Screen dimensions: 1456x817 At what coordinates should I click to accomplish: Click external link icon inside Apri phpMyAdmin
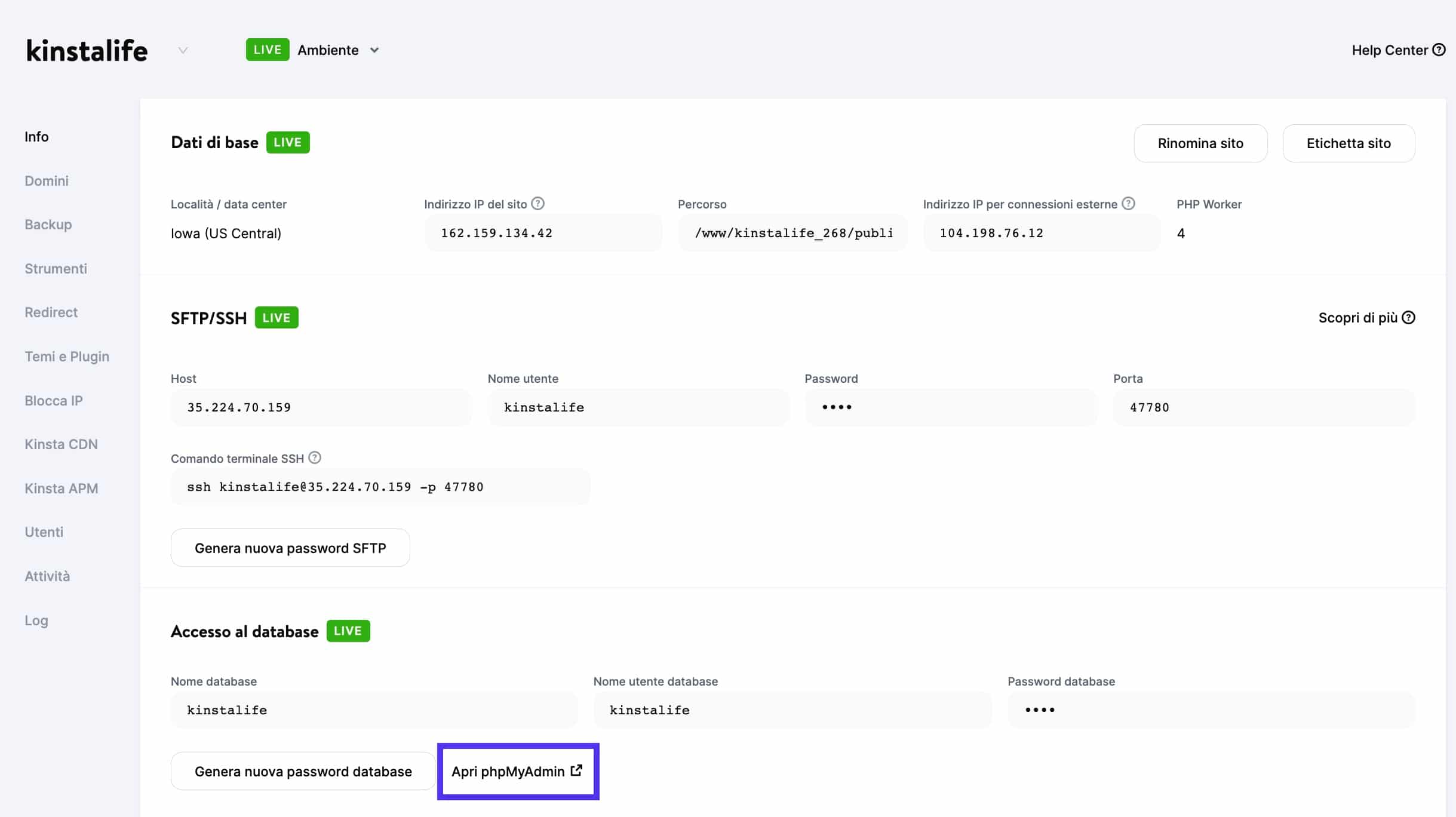tap(575, 770)
